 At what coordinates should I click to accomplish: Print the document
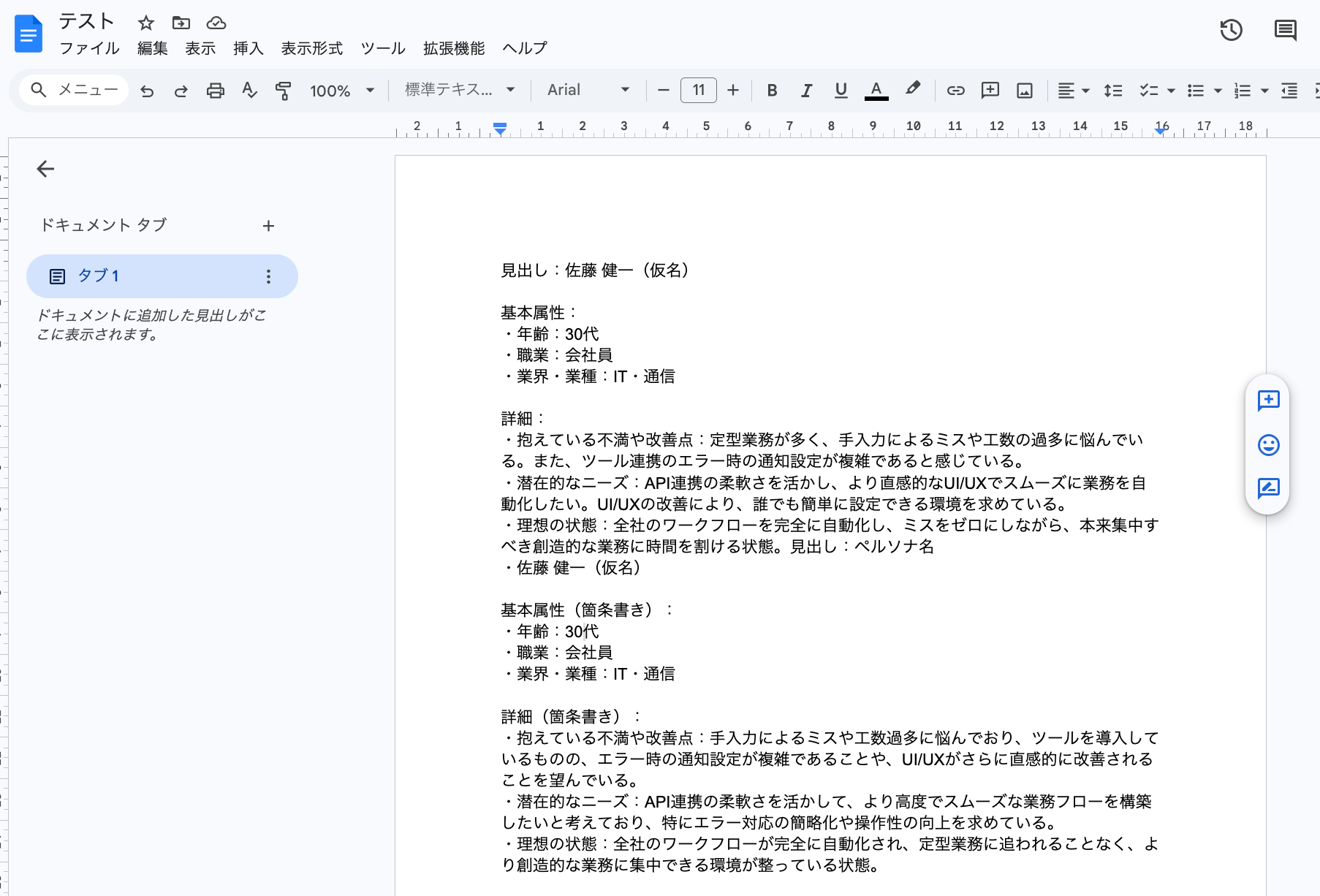click(216, 91)
